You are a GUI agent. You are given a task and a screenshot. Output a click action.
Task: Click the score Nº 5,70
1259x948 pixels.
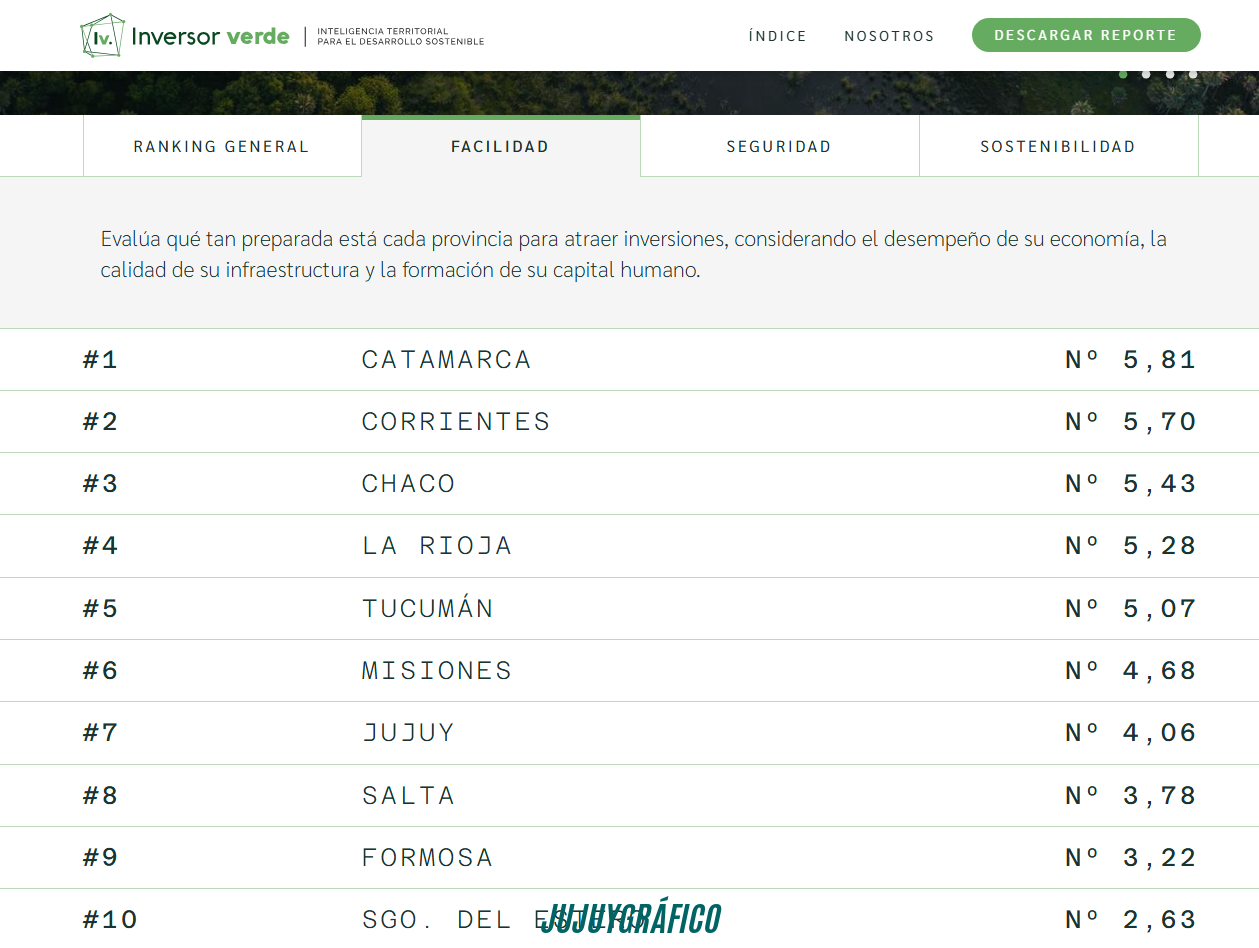pyautogui.click(x=1131, y=422)
